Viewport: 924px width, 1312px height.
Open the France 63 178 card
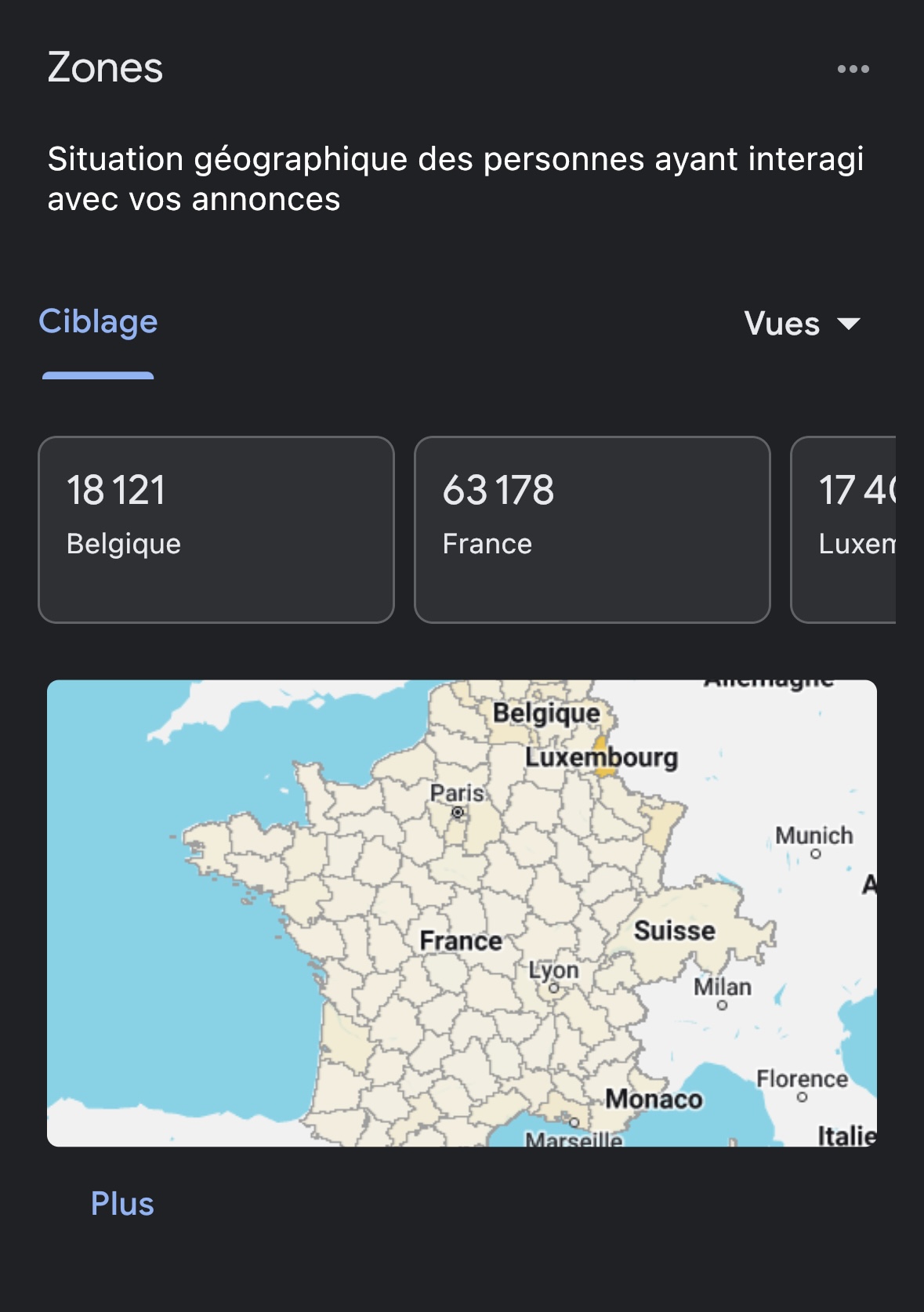point(592,530)
